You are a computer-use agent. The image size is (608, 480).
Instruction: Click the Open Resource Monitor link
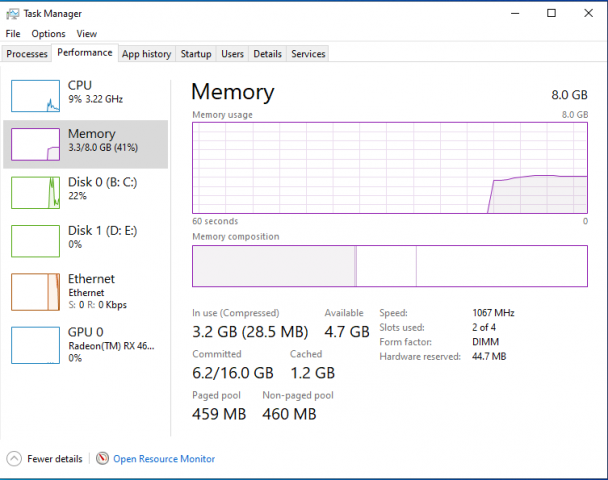164,459
